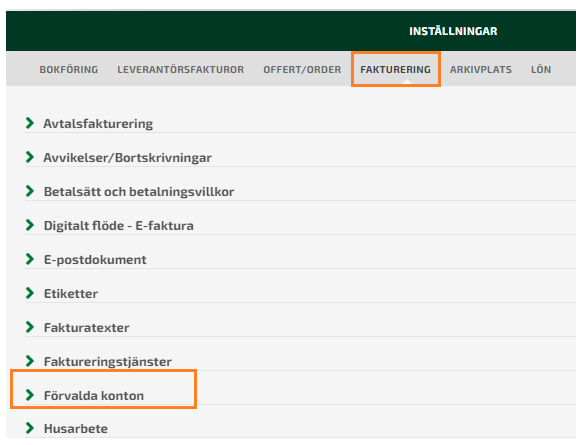Viewport: 581px width, 445px height.
Task: Click the green chevron next to Fakturatexter
Action: click(x=30, y=327)
